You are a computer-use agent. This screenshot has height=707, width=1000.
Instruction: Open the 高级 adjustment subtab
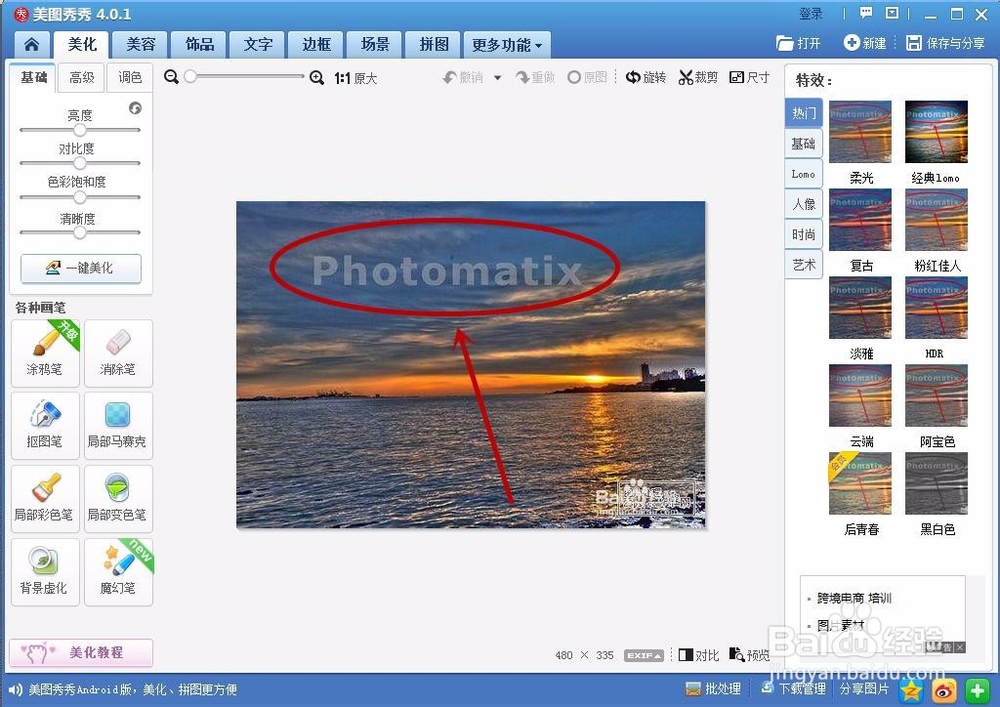(x=82, y=78)
